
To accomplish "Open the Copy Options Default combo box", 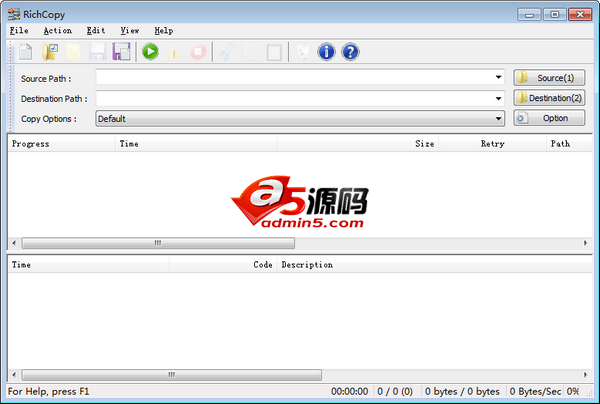I will coord(300,119).
